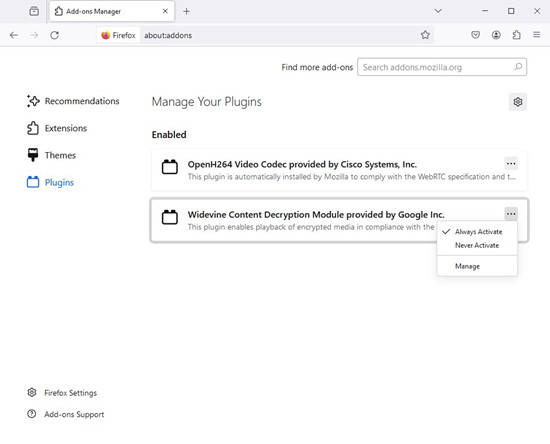
Task: Open the Extensions toolbar puzzle icon
Action: pos(516,35)
